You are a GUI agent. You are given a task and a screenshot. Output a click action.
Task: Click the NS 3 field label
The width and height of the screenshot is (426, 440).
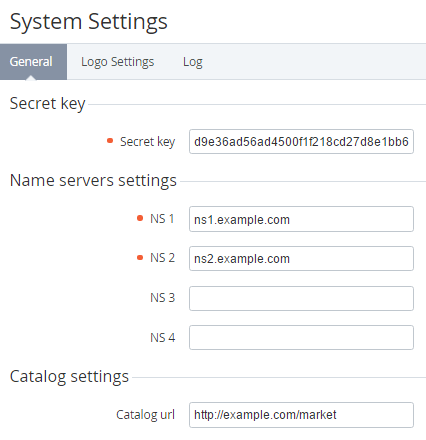162,298
